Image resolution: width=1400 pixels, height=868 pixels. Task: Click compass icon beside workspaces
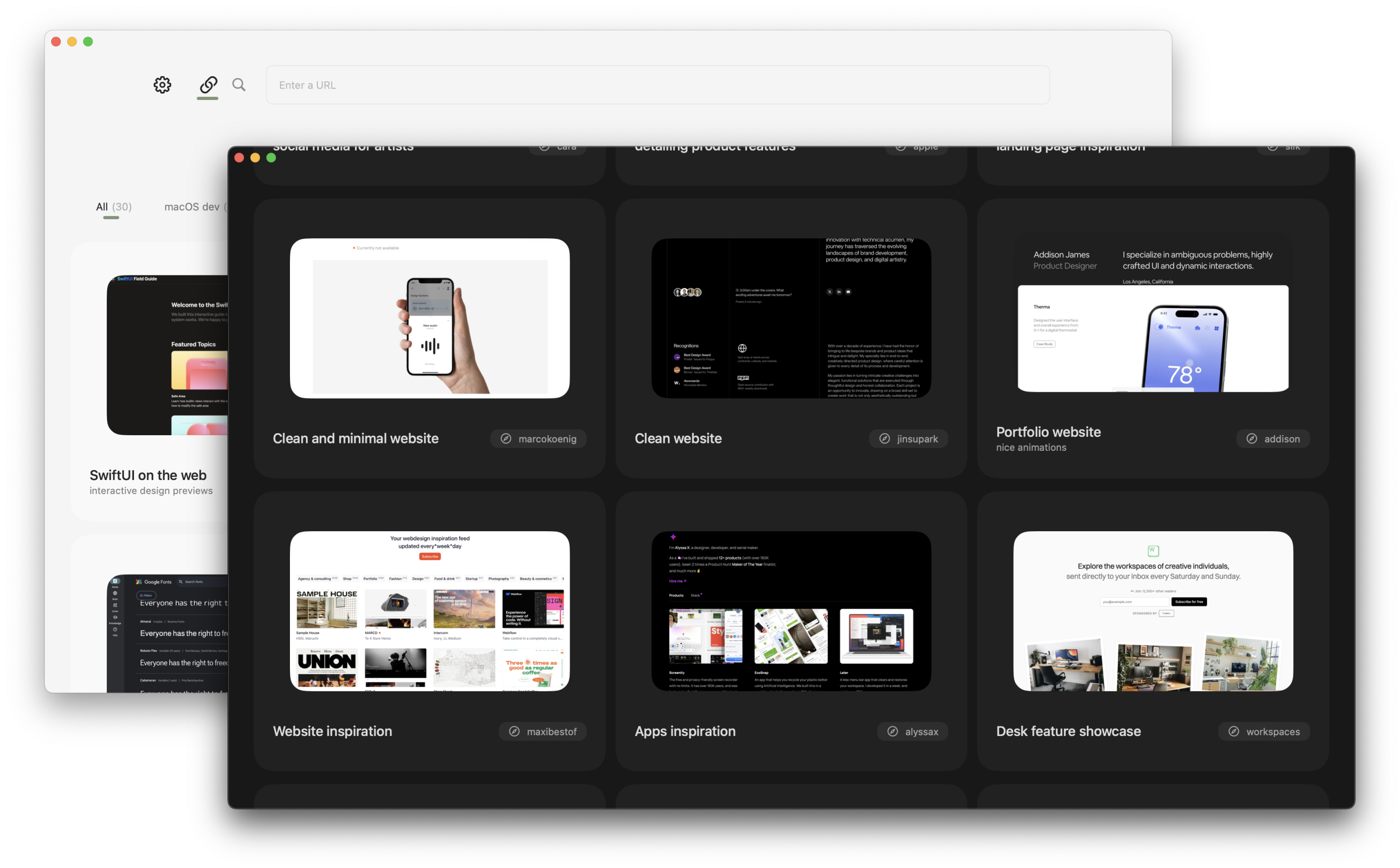(1233, 732)
